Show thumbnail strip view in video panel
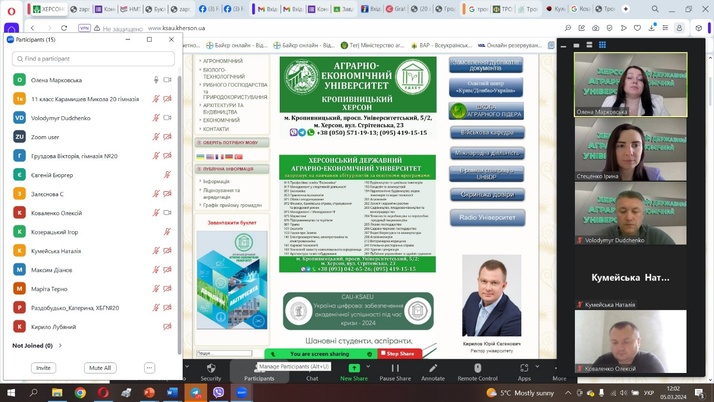714x402 pixels. click(589, 45)
